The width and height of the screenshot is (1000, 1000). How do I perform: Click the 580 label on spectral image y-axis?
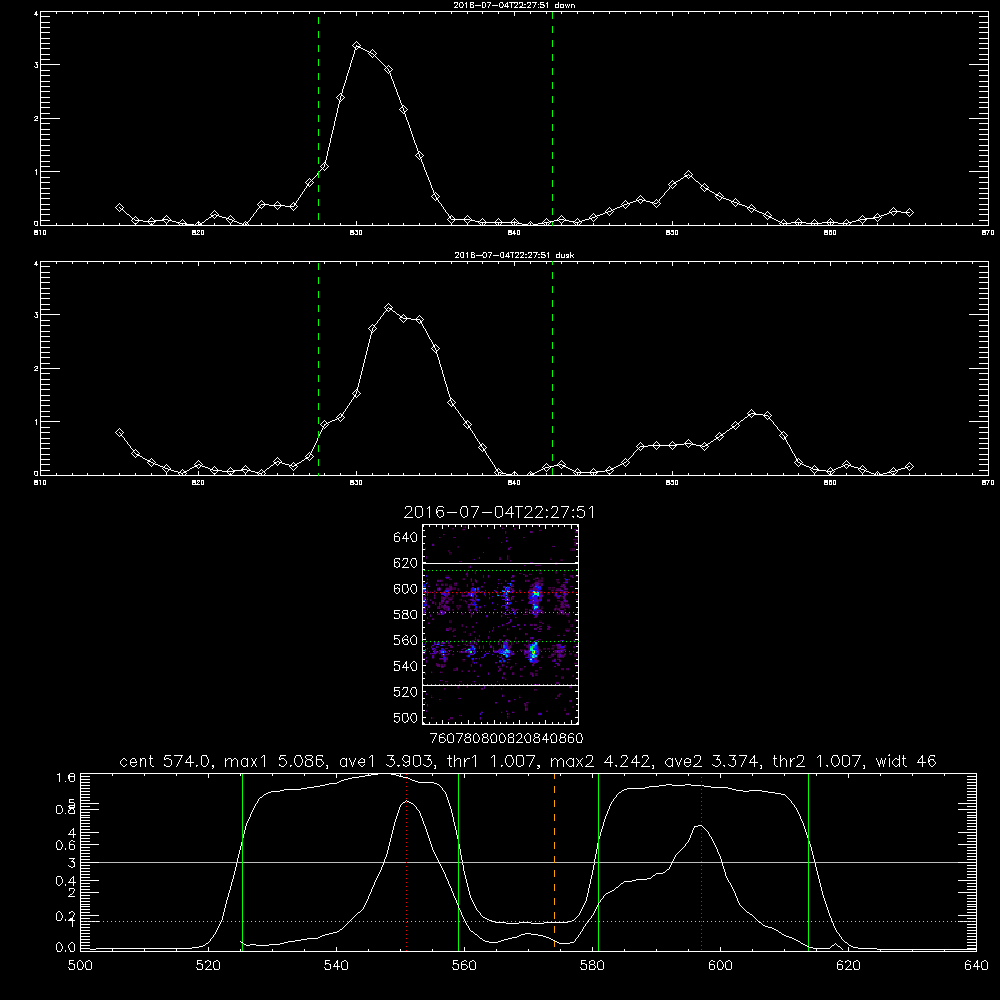[x=406, y=615]
